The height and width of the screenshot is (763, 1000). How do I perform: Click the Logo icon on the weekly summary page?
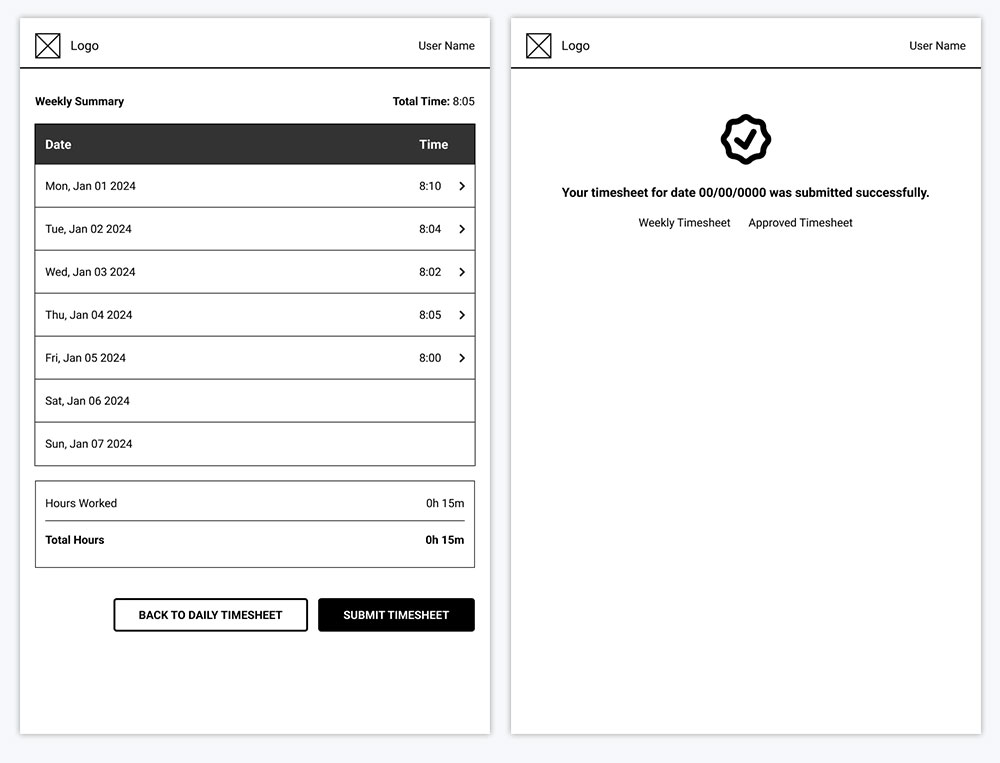tap(47, 45)
